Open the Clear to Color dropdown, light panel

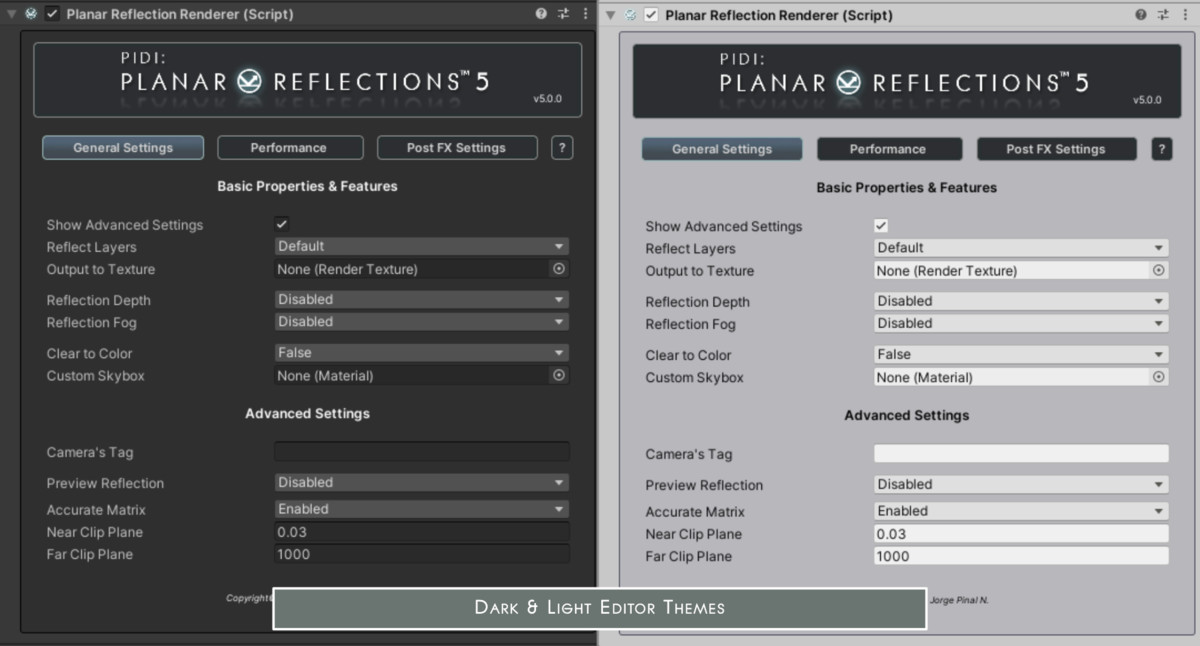[x=1021, y=354]
